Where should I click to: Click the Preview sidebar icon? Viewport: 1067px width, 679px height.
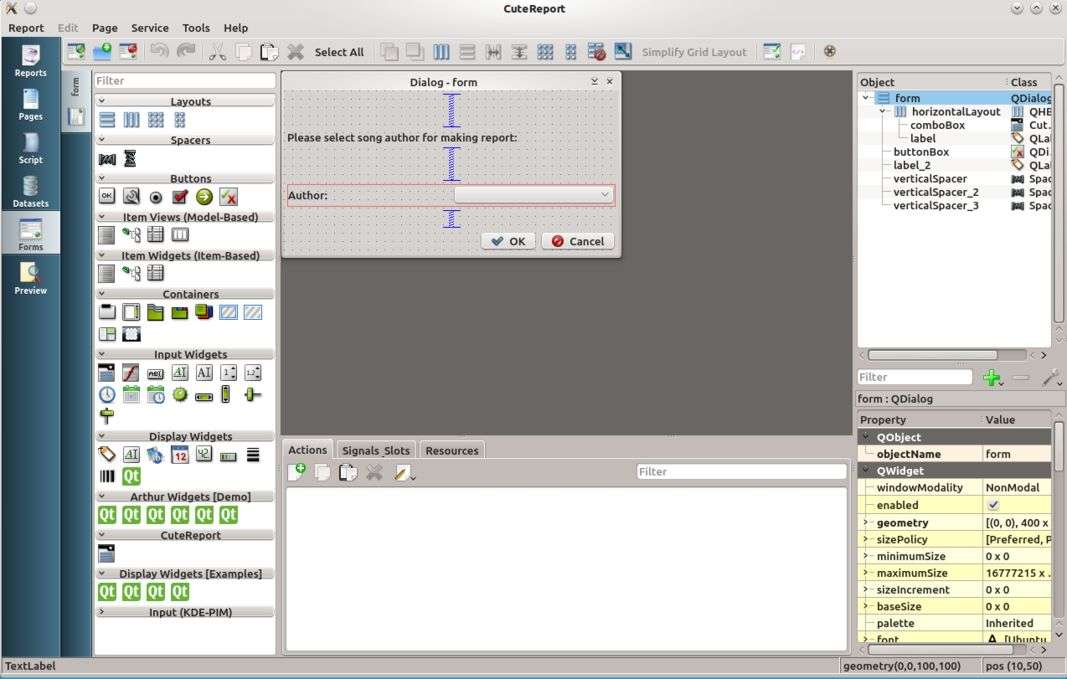pos(30,278)
